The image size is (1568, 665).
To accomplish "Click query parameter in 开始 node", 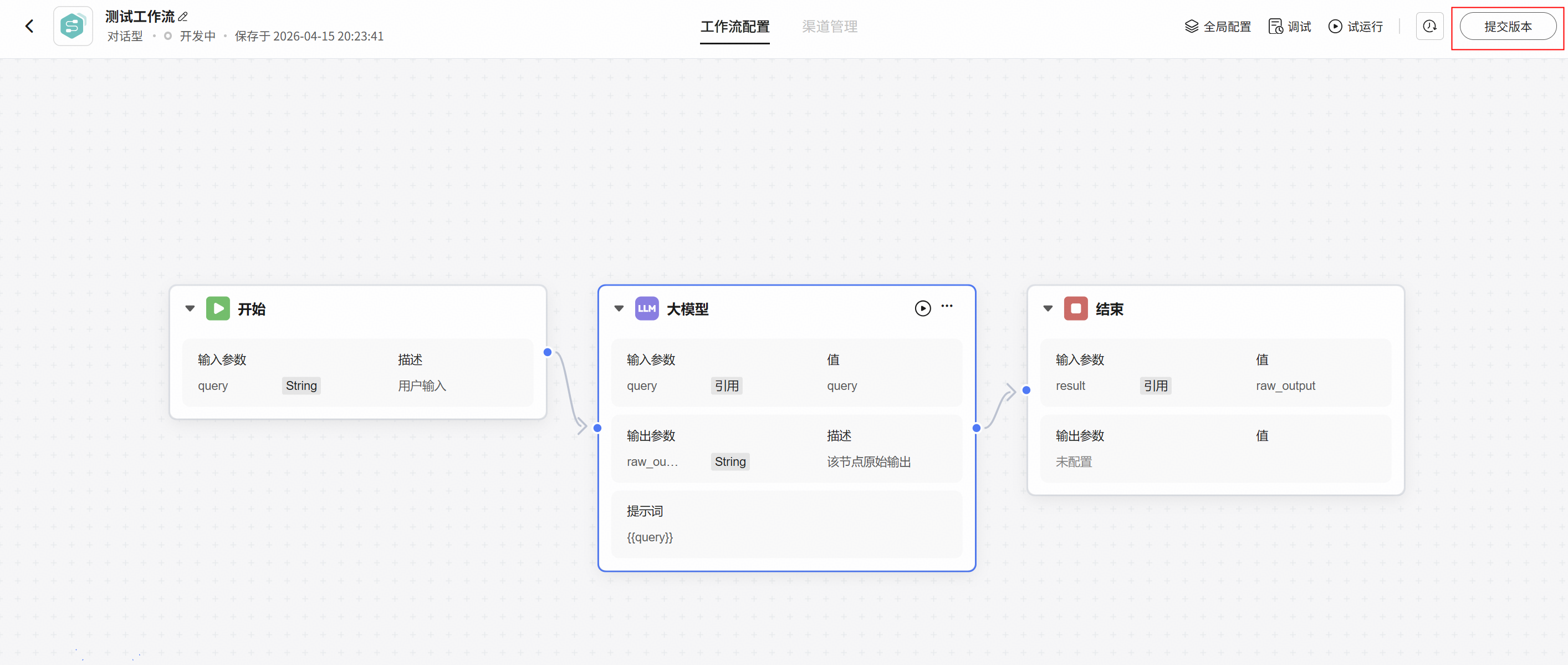I will click(212, 385).
